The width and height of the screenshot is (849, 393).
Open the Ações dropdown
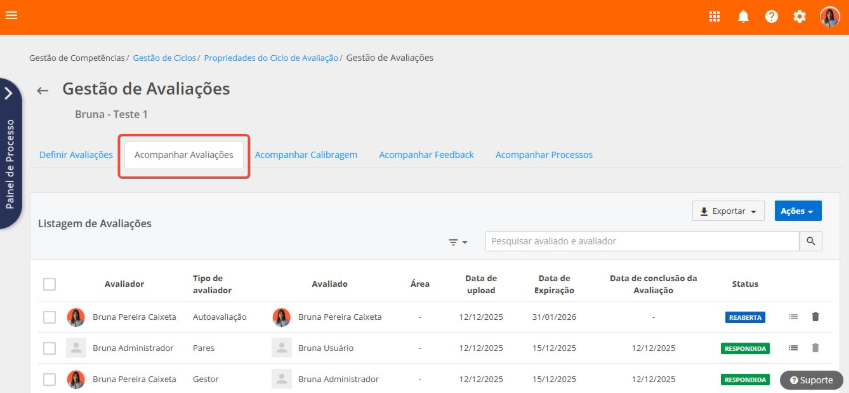tap(798, 211)
